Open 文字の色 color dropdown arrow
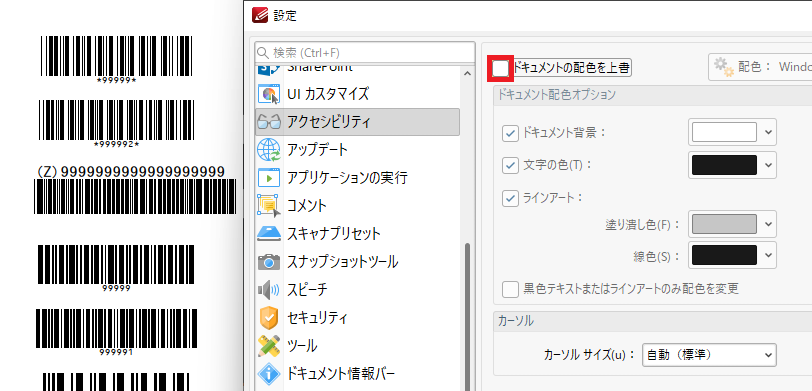The image size is (812, 391). pos(768,165)
